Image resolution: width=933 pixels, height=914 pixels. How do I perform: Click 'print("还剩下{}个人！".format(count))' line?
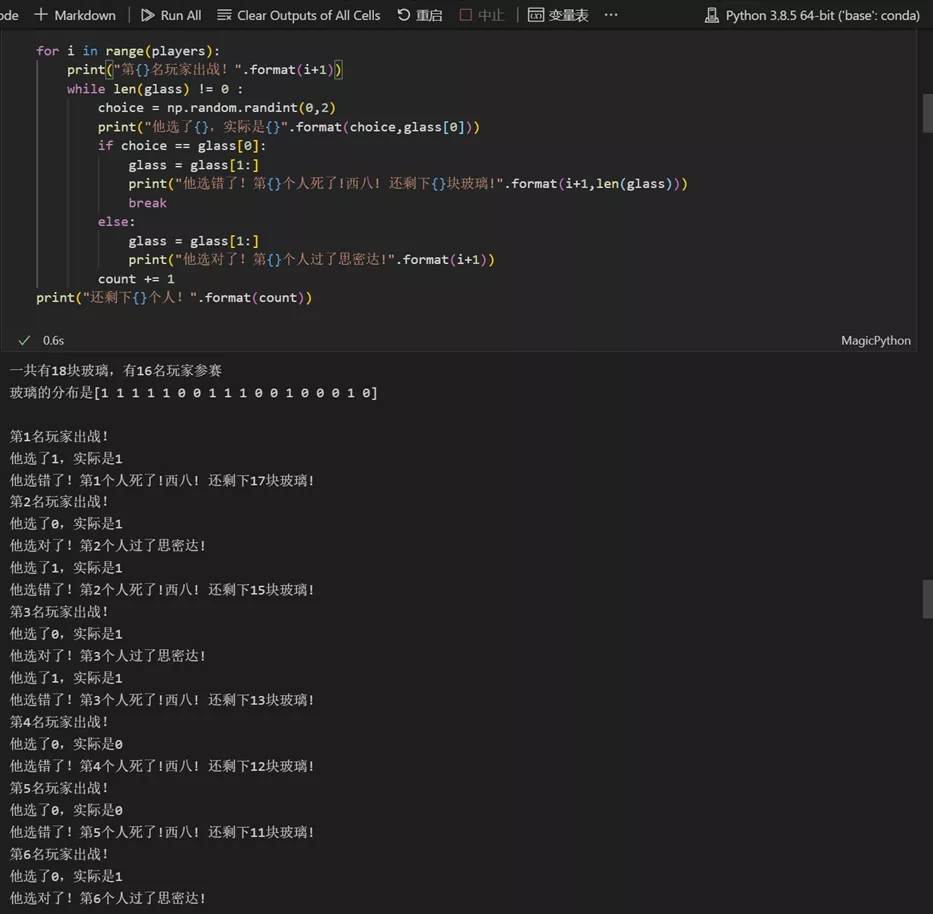(174, 298)
